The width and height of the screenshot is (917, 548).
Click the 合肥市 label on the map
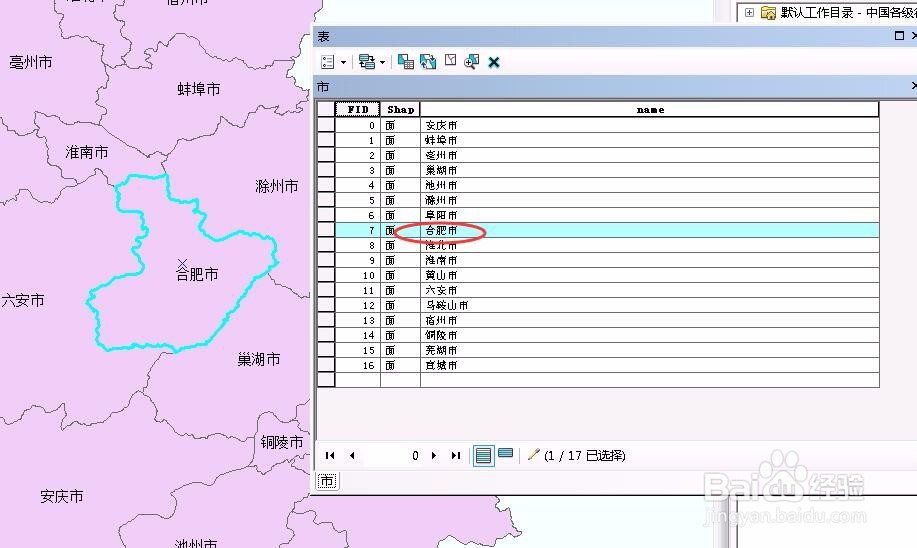point(197,274)
